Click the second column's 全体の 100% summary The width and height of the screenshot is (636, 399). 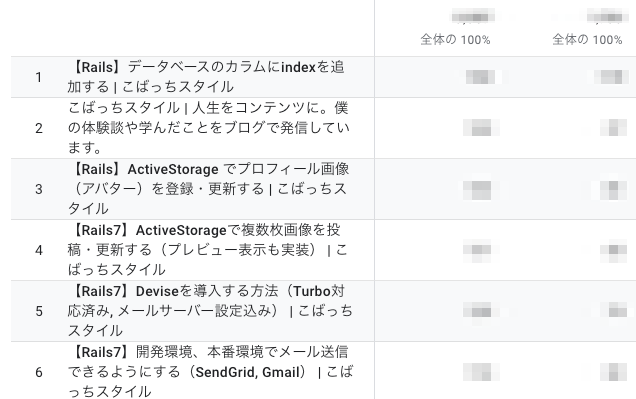[587, 39]
